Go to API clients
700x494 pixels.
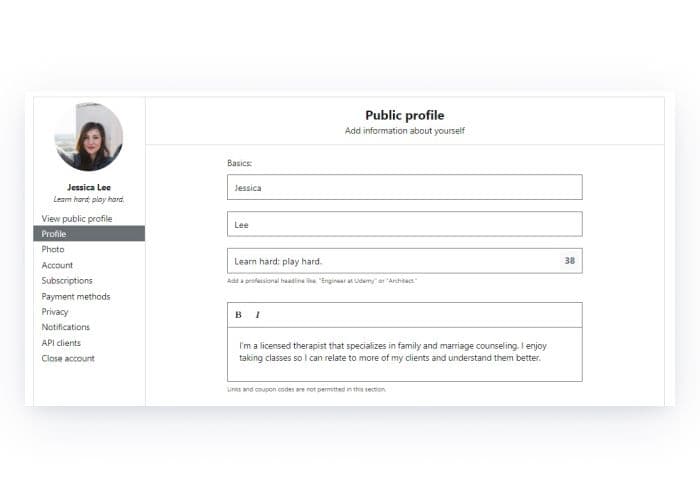pos(61,343)
